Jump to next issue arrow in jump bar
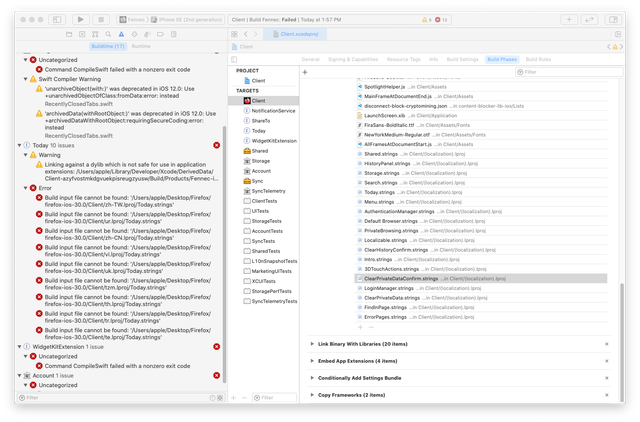This screenshot has width=640, height=422. 621,47
